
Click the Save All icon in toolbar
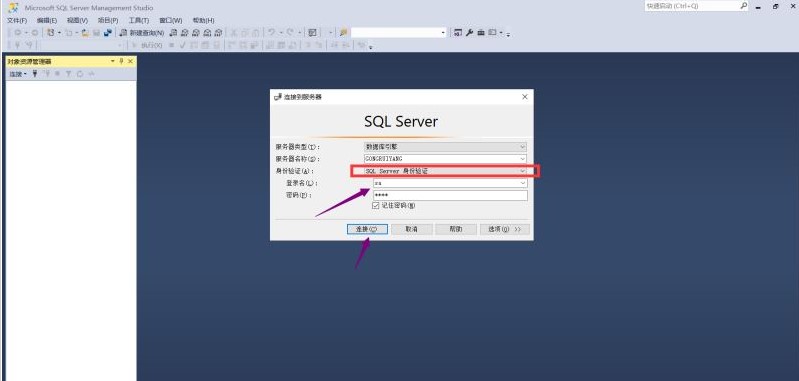[x=108, y=33]
